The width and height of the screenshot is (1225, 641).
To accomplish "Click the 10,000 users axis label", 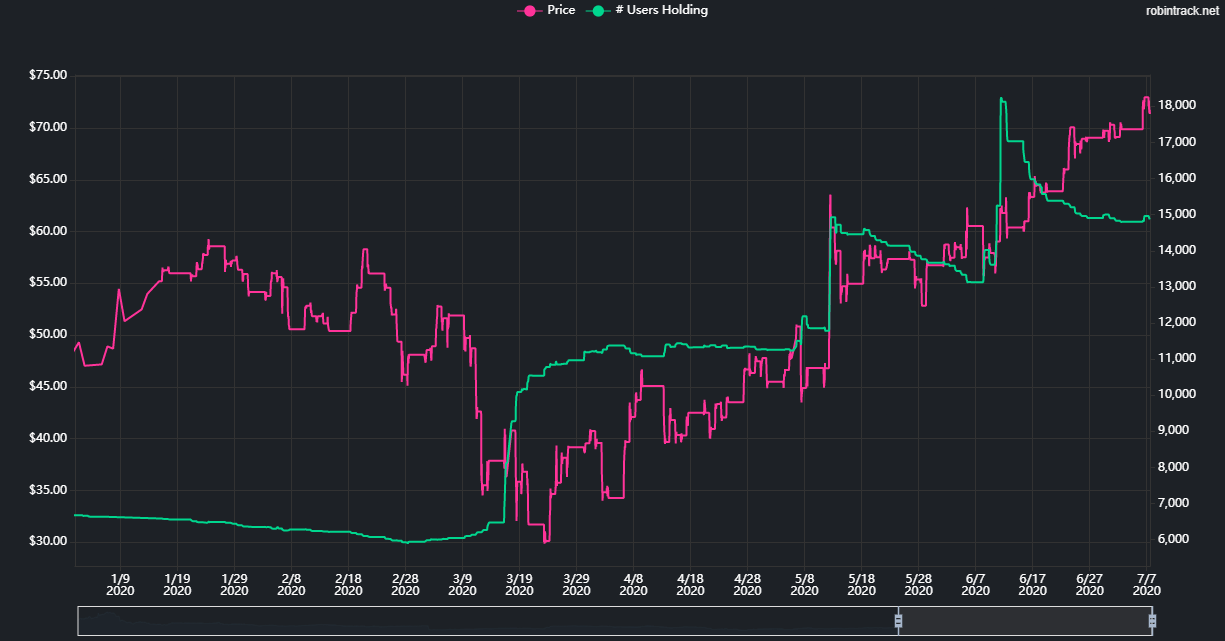I will tap(1178, 394).
